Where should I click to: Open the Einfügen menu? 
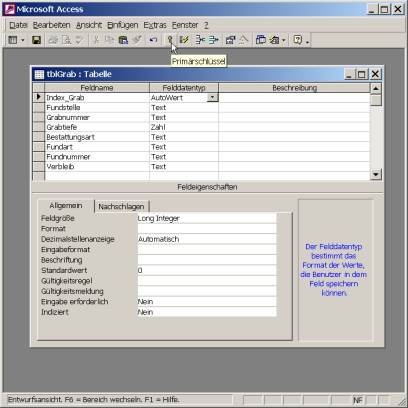pos(122,25)
